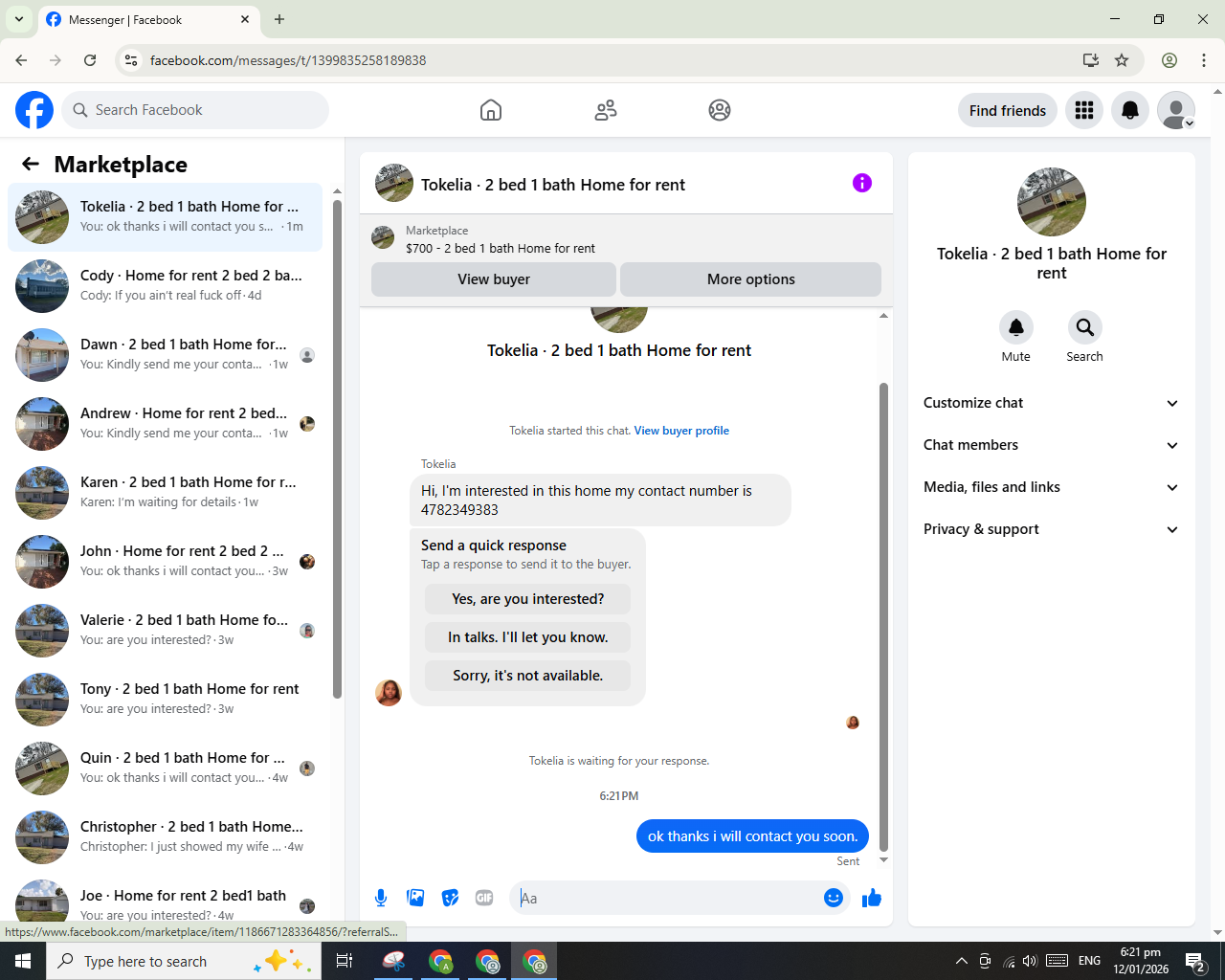
Task: Expand Customize chat section
Action: pyautogui.click(x=1051, y=403)
